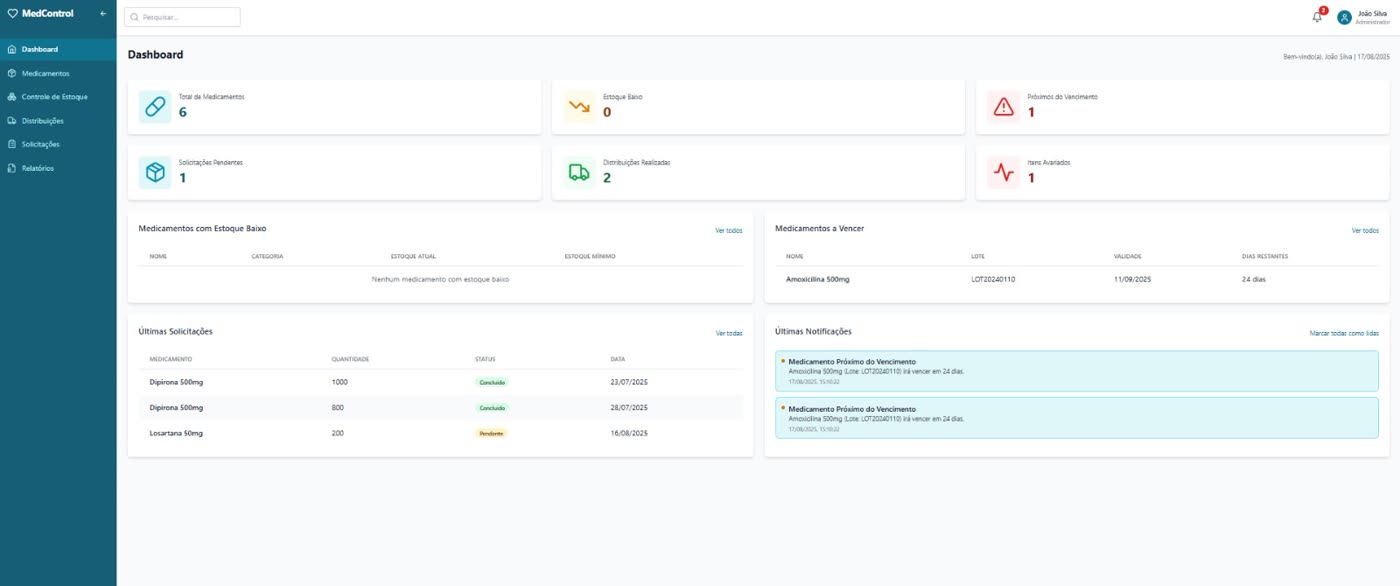Click validity date 11/09/2025
Screen dimensions: 1400x586
coord(1132,279)
